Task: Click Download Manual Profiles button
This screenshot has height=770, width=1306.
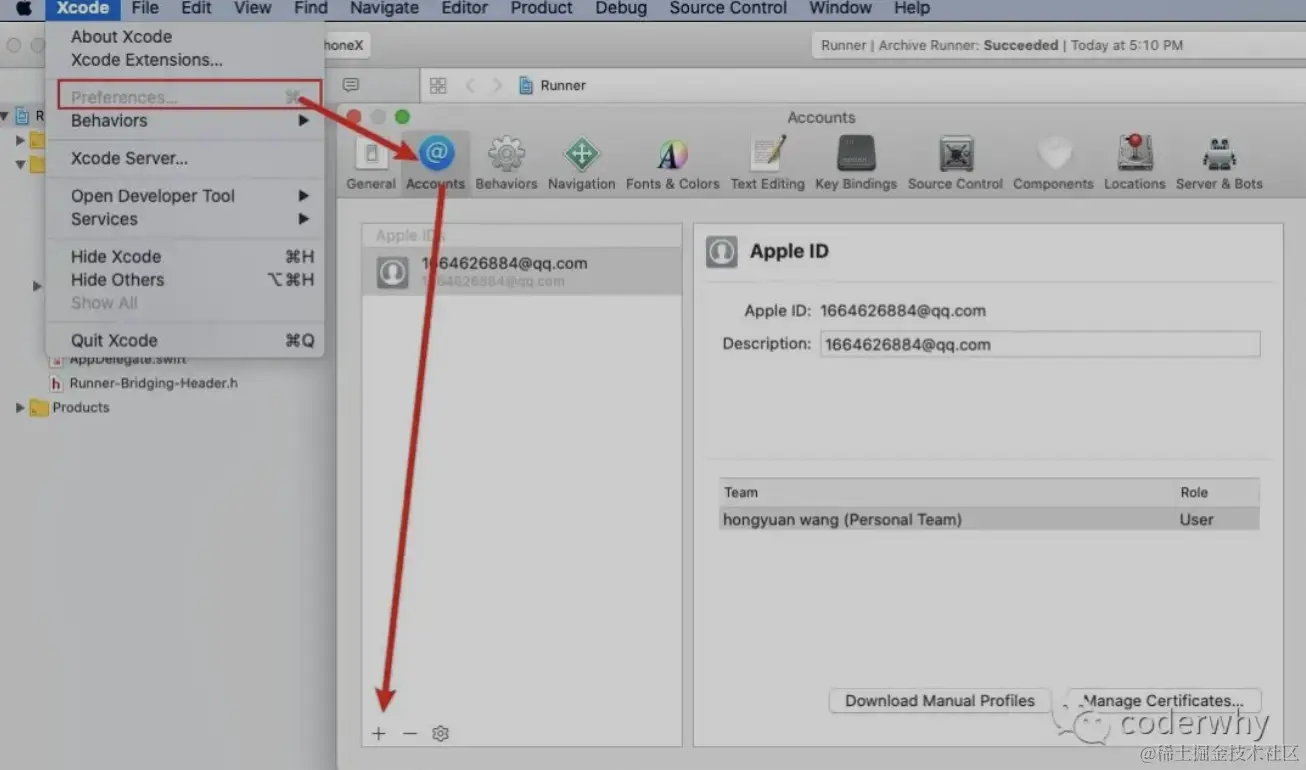Action: click(x=939, y=701)
